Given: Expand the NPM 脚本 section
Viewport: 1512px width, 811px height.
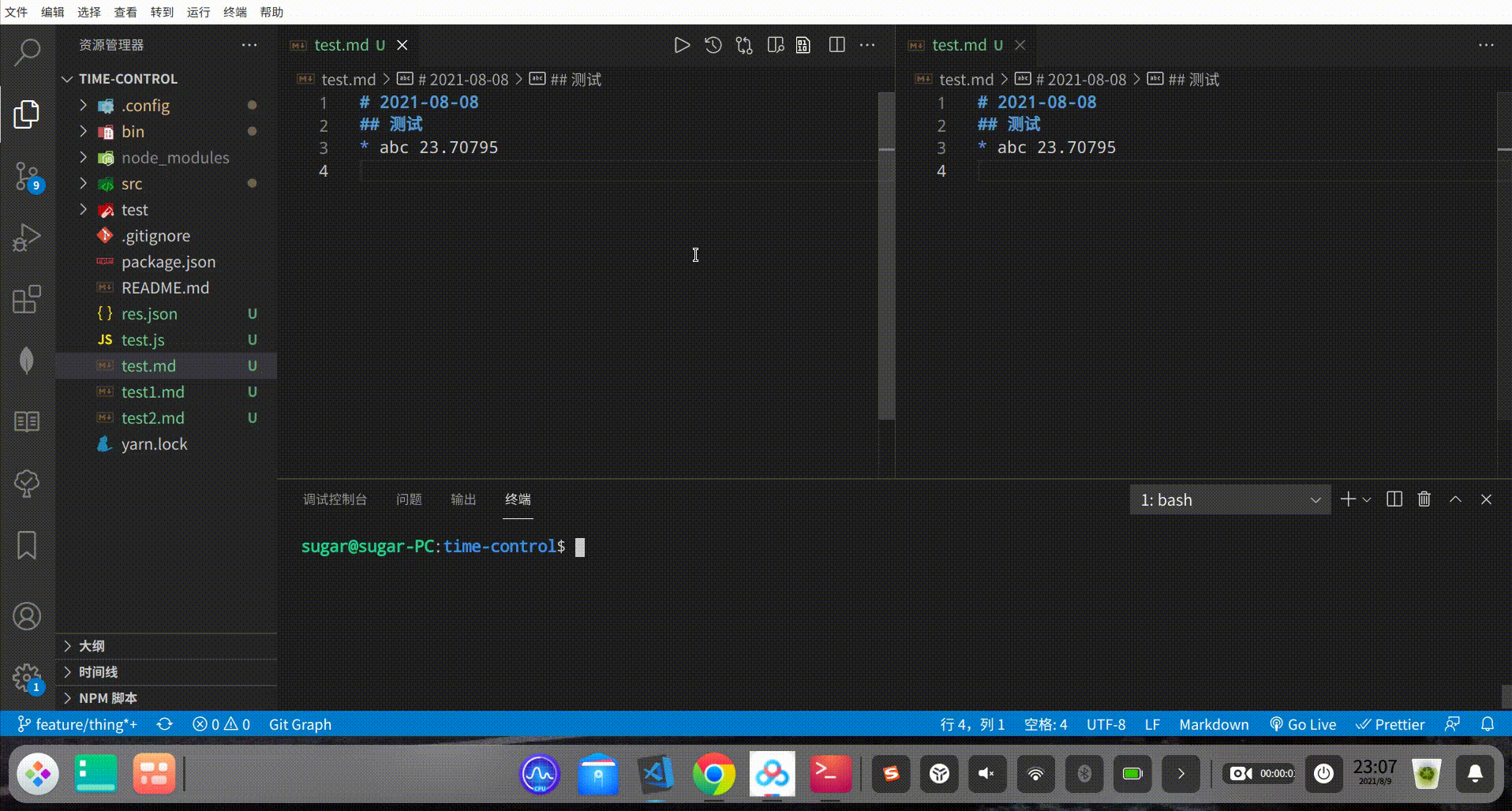Looking at the screenshot, I should coord(167,698).
